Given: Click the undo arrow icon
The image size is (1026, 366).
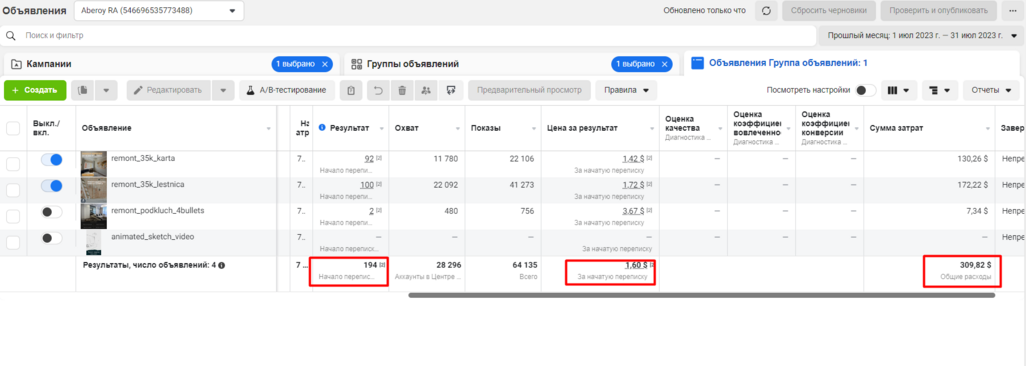Looking at the screenshot, I should 378,90.
